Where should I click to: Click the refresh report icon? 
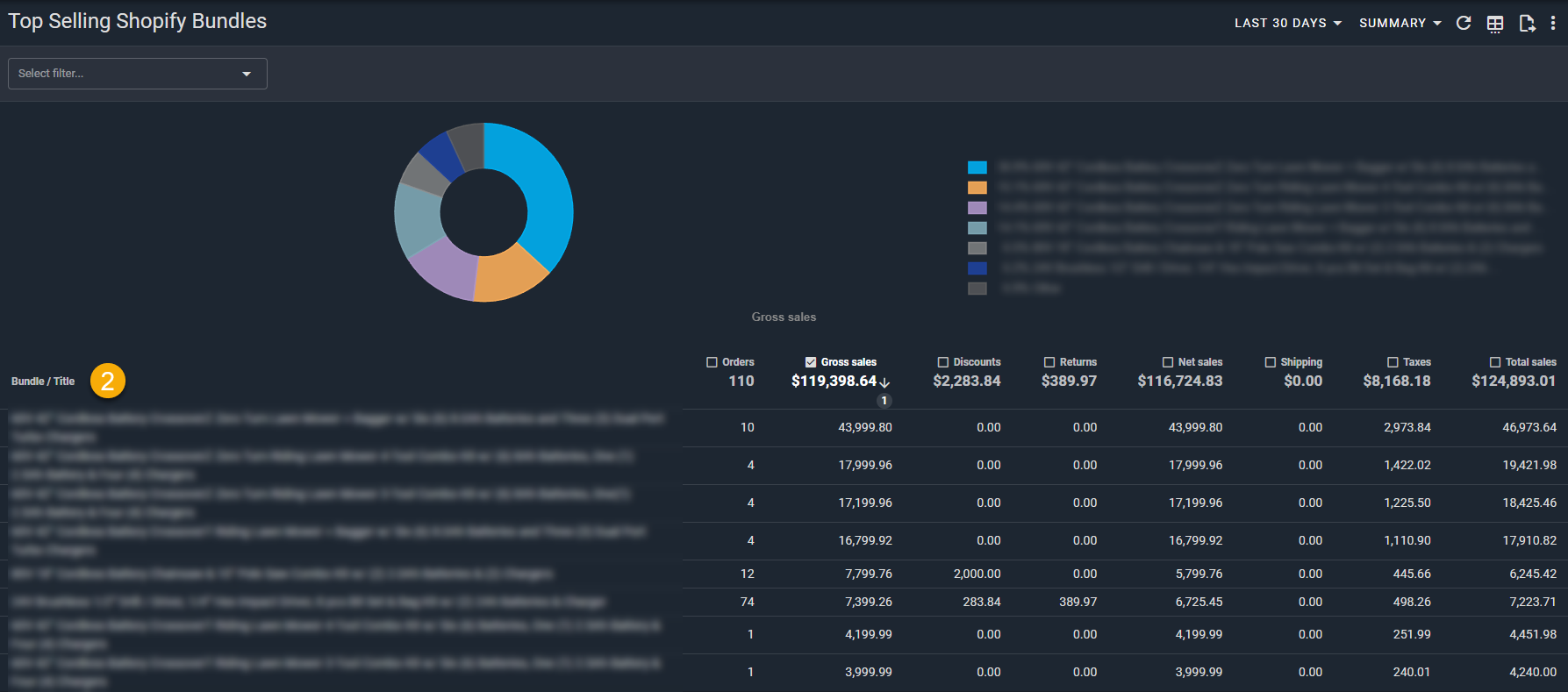1463,24
